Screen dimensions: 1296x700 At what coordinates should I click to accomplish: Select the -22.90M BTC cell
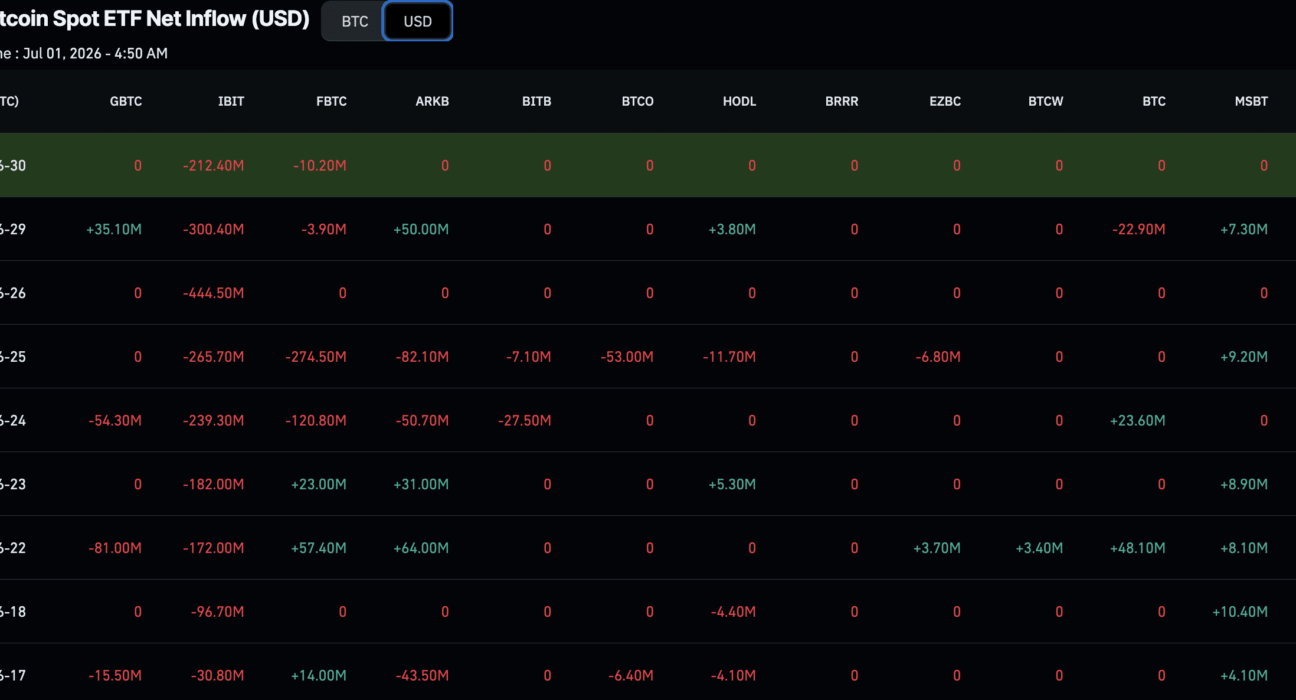[x=1139, y=229]
